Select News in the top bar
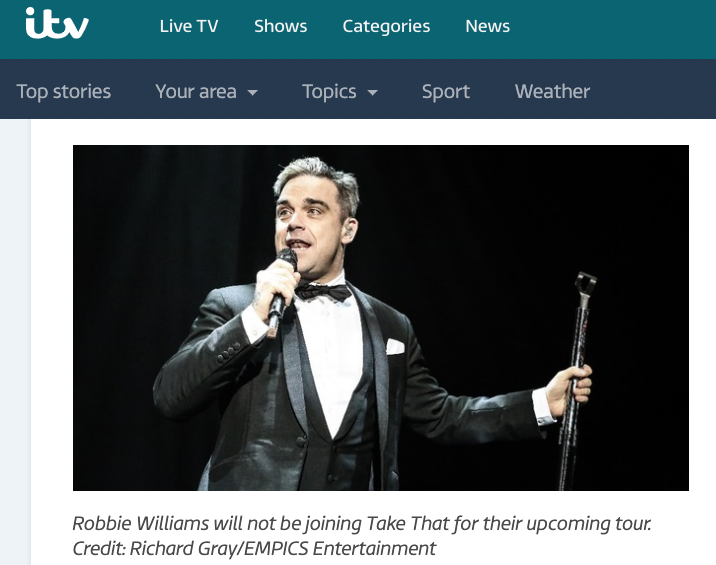The image size is (716, 565). click(487, 26)
